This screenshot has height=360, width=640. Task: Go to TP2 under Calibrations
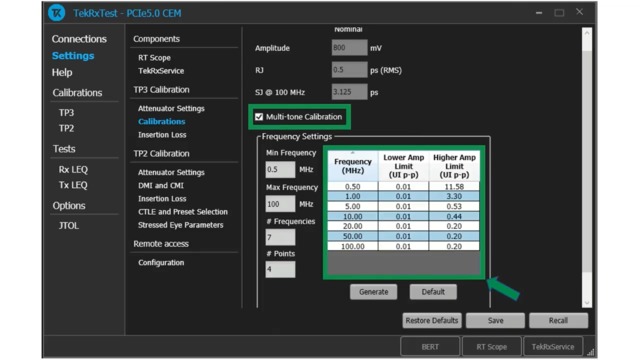[x=66, y=129]
